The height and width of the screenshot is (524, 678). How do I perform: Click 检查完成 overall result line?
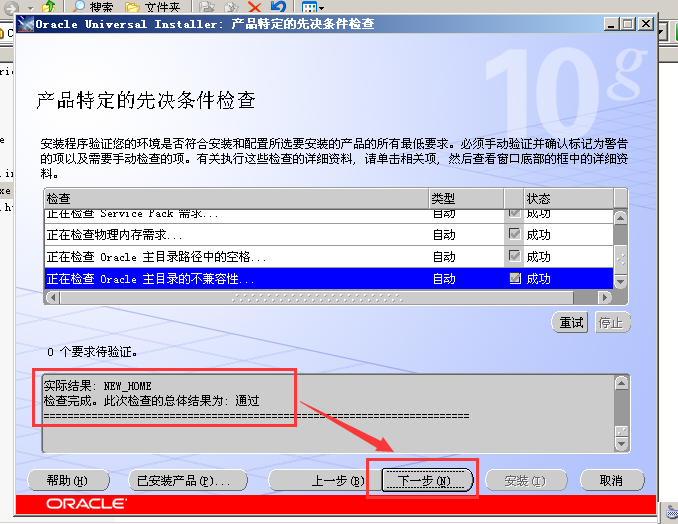(x=151, y=401)
